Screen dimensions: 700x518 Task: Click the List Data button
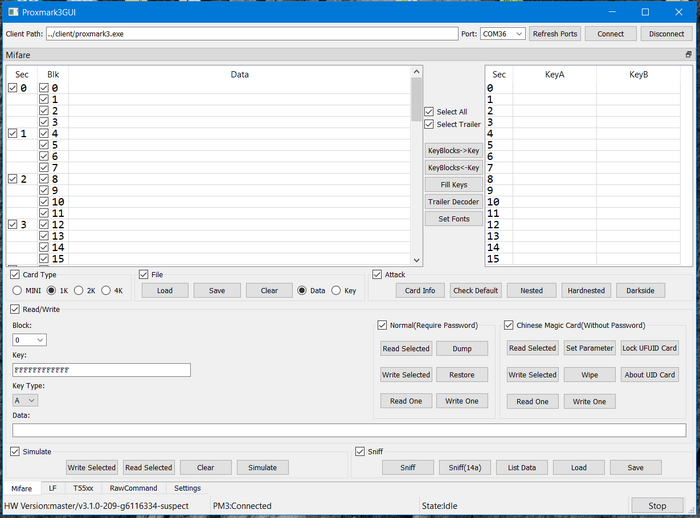coord(522,468)
